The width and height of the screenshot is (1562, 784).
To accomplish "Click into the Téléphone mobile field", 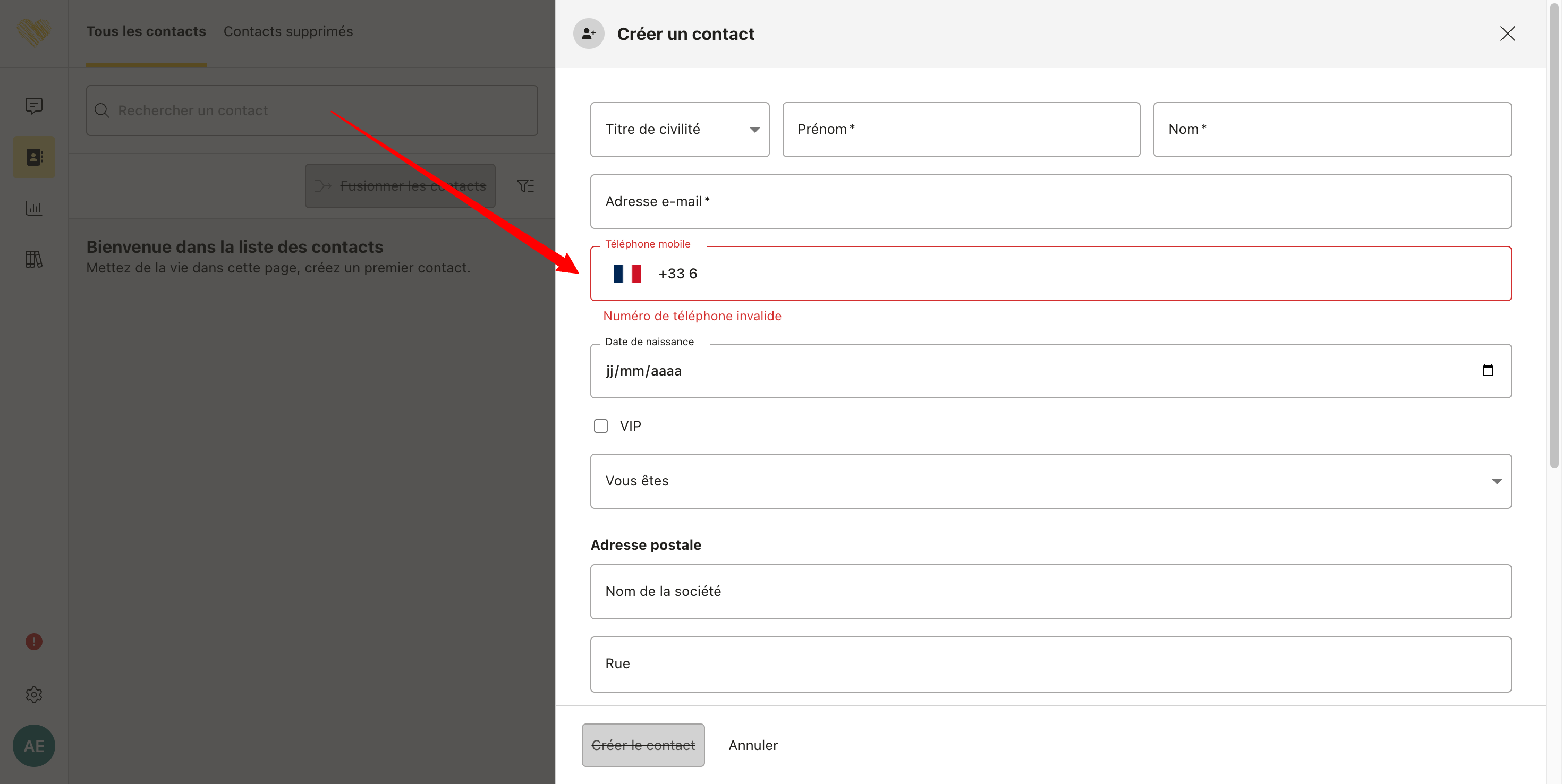I will pos(1051,274).
